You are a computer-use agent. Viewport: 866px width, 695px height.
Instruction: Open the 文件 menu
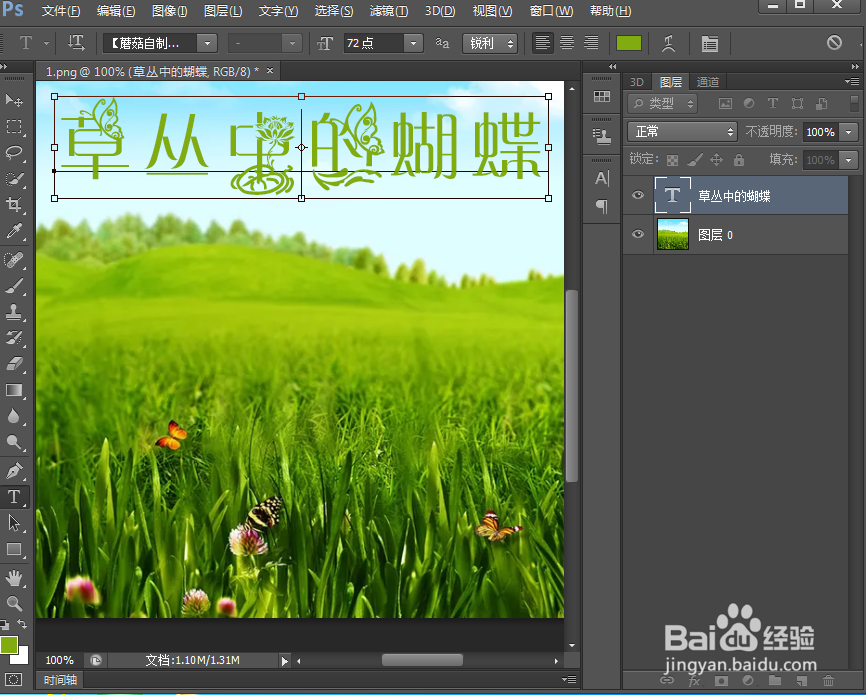(61, 10)
